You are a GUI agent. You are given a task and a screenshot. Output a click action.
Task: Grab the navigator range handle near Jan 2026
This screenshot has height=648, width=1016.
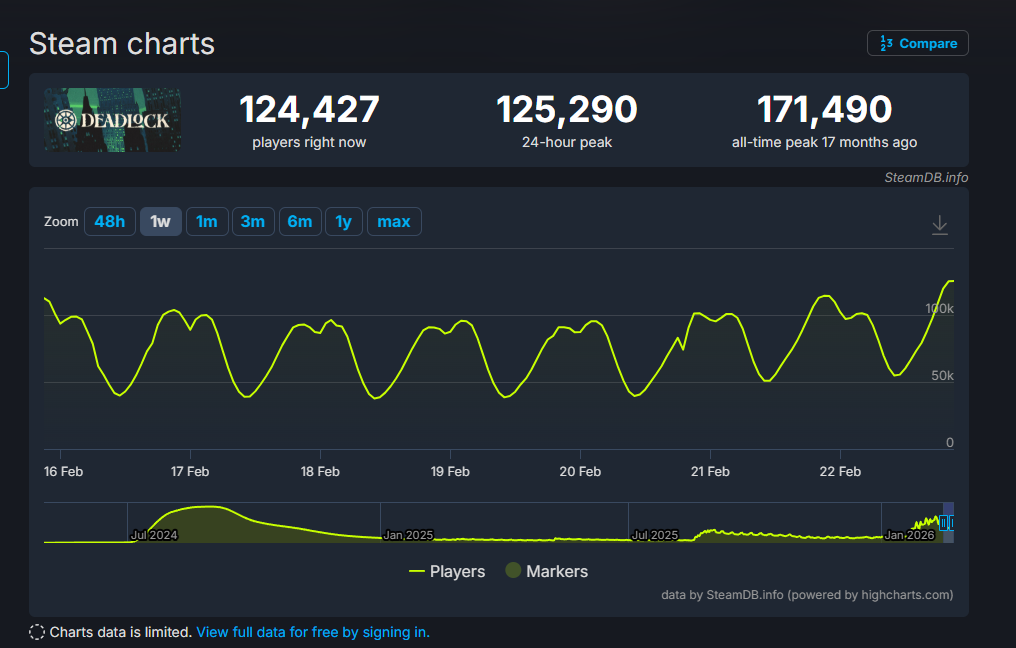tap(944, 522)
